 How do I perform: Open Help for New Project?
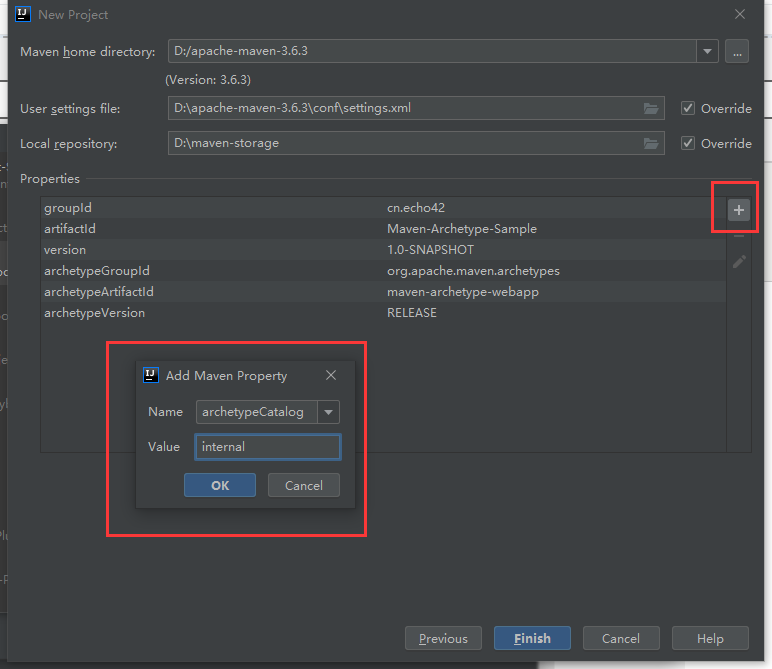710,638
